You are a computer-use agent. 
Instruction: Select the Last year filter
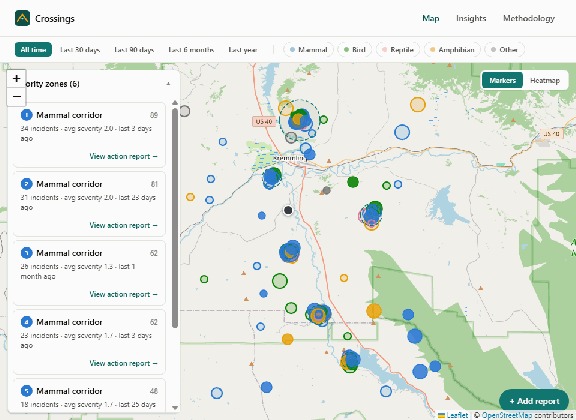click(x=242, y=50)
